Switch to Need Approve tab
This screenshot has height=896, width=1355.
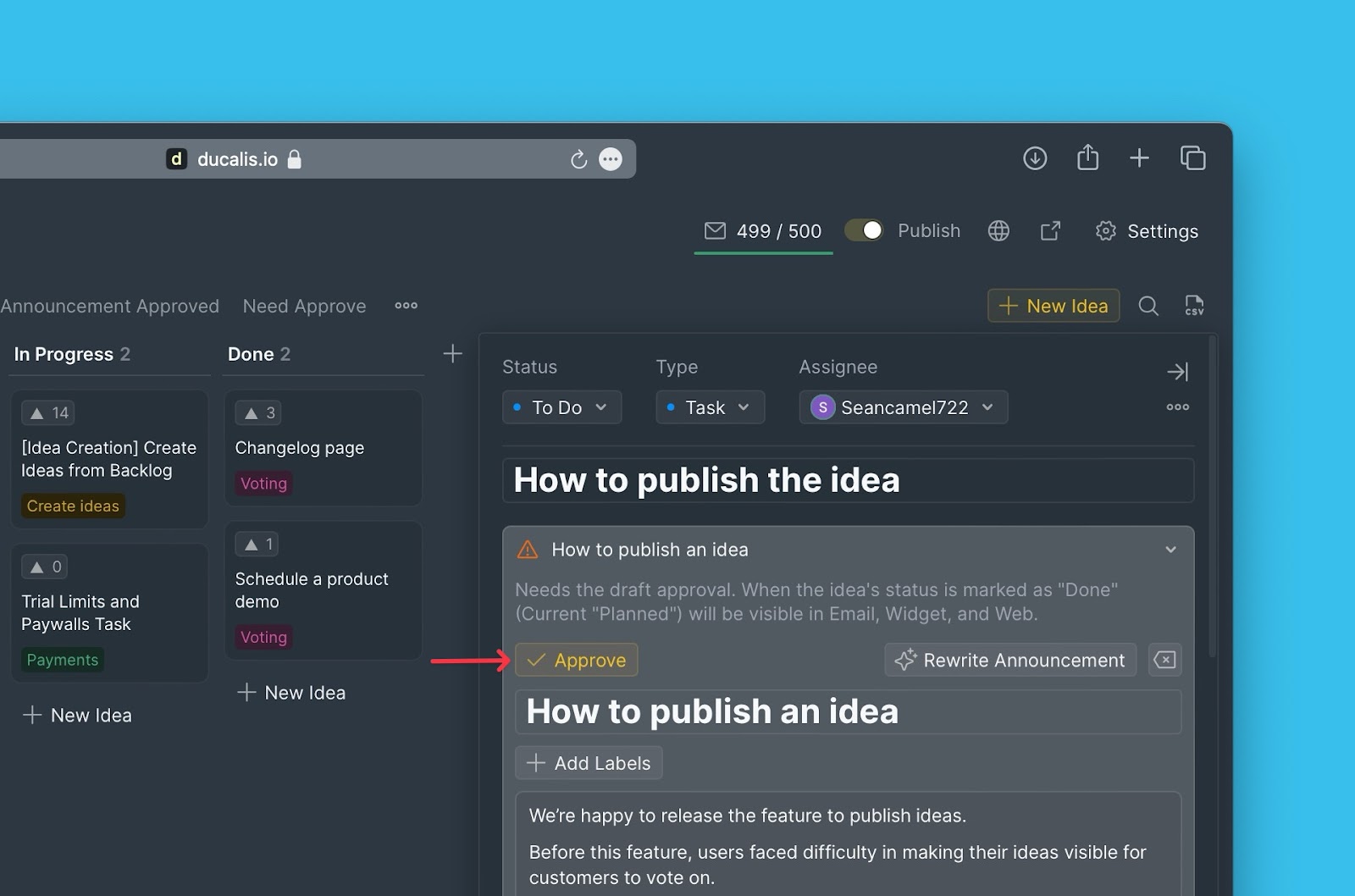[x=304, y=306]
